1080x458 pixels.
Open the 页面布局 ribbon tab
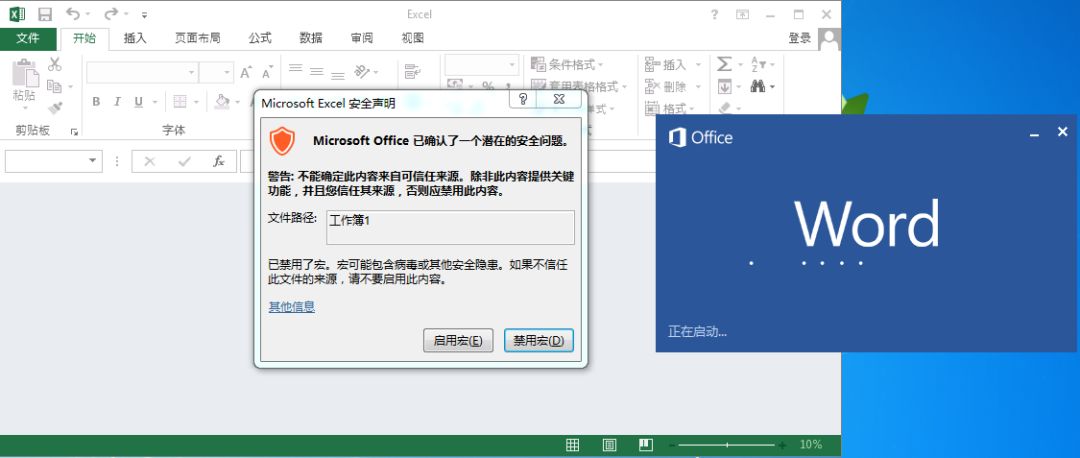click(x=198, y=39)
